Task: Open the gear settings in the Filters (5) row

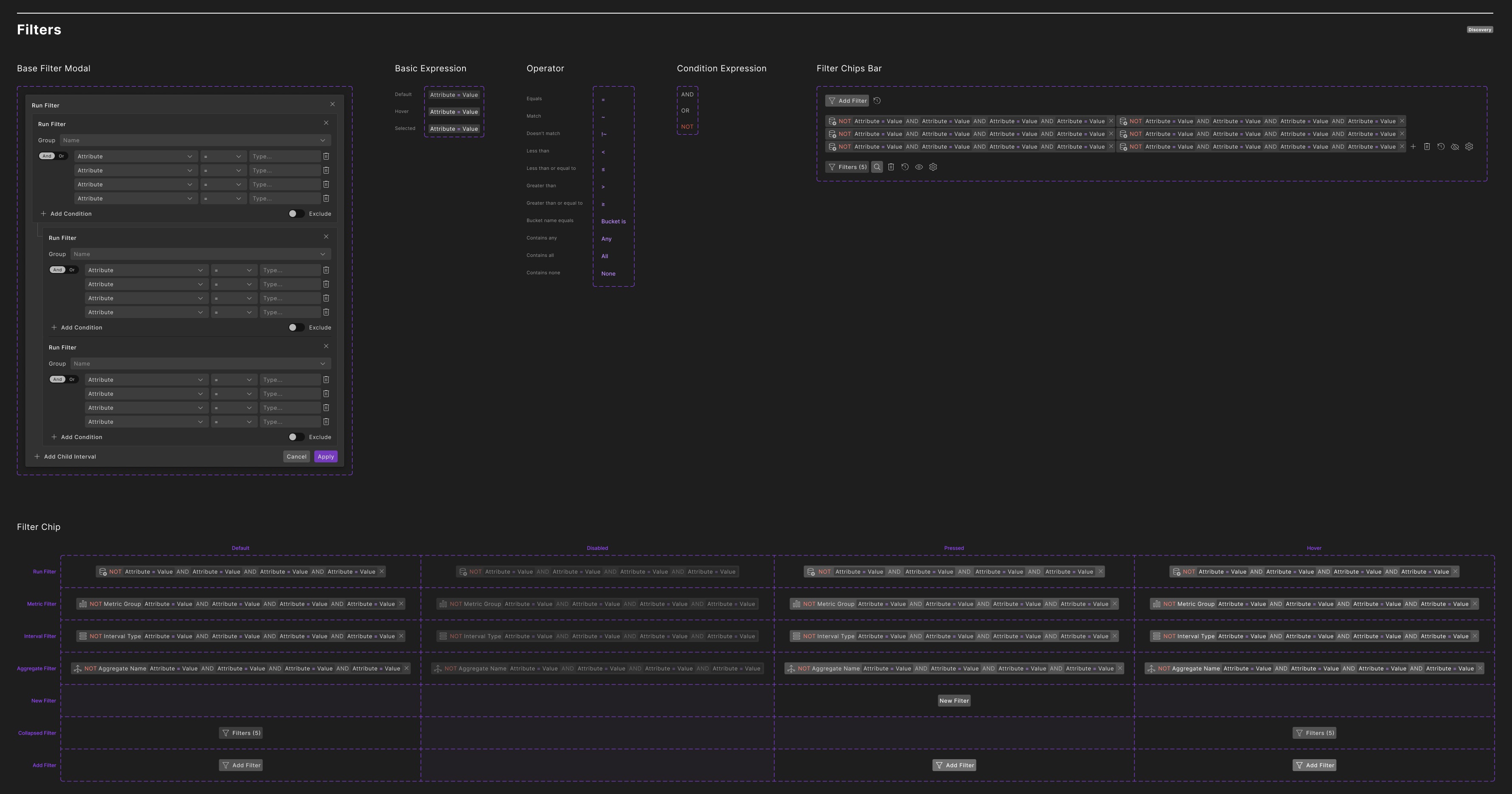Action: click(933, 167)
